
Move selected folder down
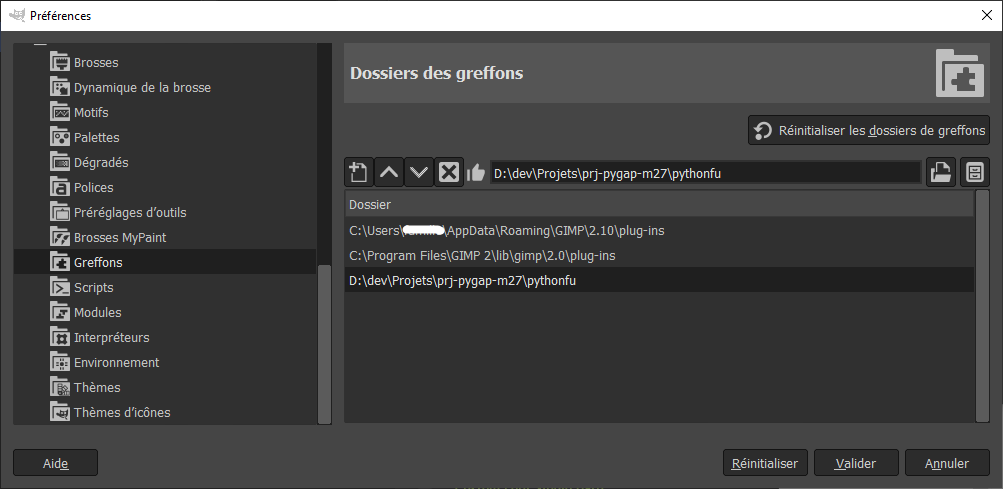tap(419, 172)
